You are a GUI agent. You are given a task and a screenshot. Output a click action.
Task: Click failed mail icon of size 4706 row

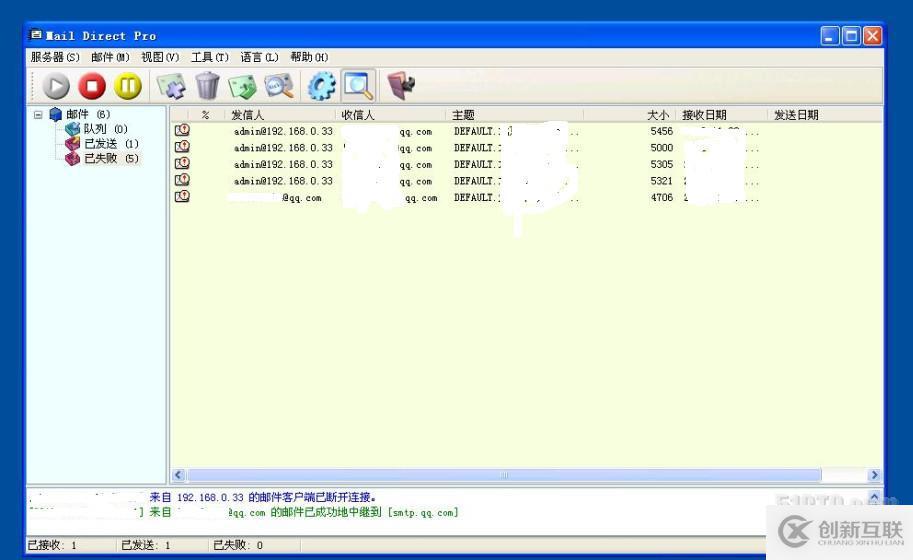point(182,197)
